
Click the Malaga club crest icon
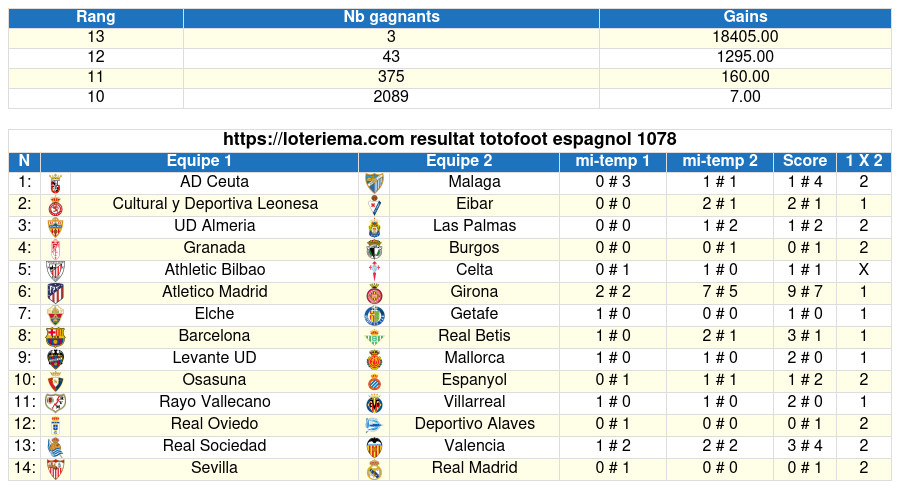[374, 183]
